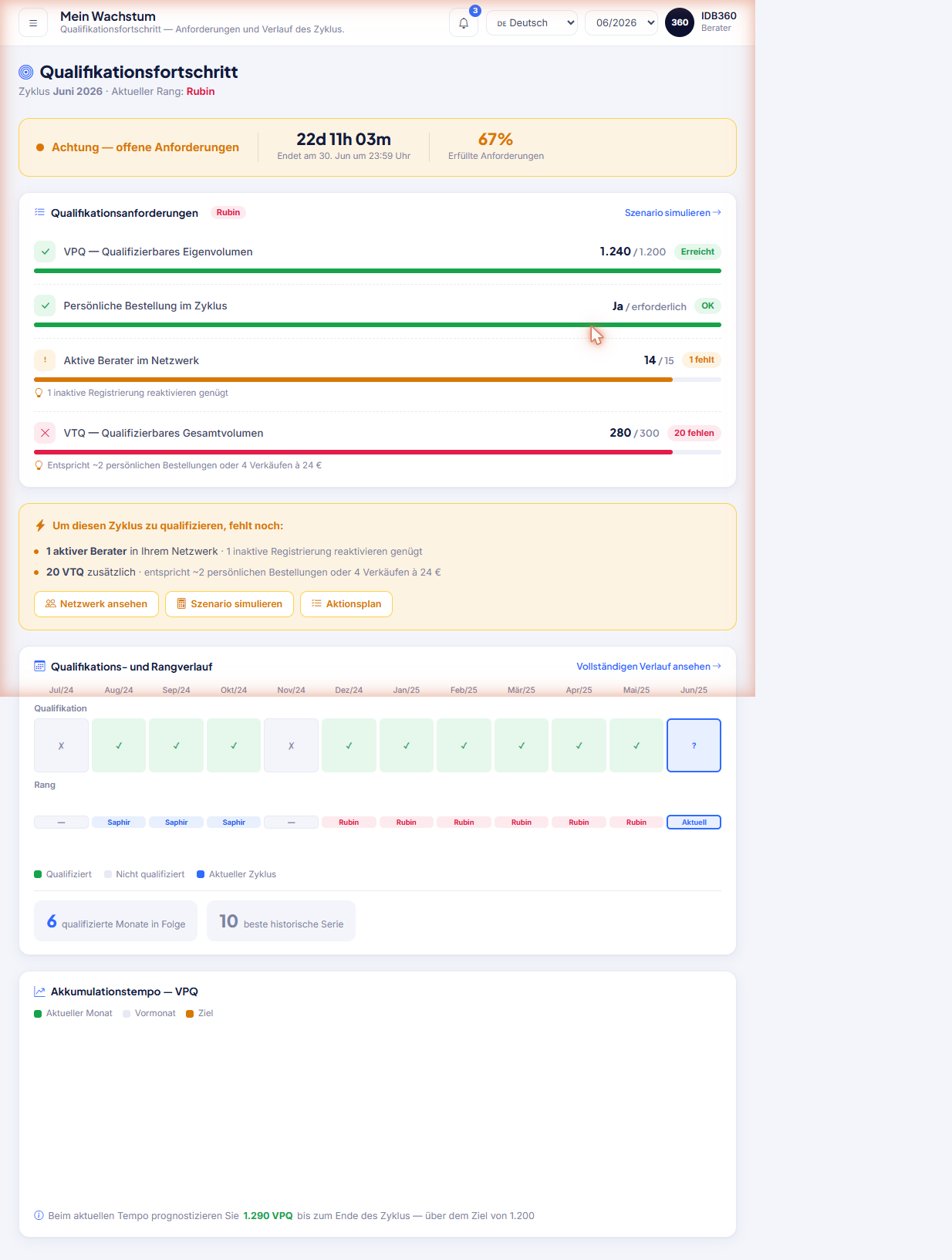Open the Aktionsplan

(346, 604)
